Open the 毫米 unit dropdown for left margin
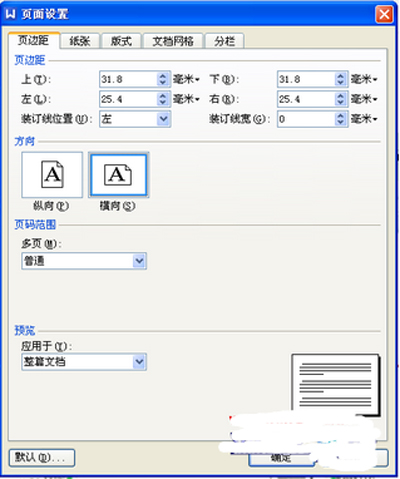The image size is (400, 479). point(186,99)
